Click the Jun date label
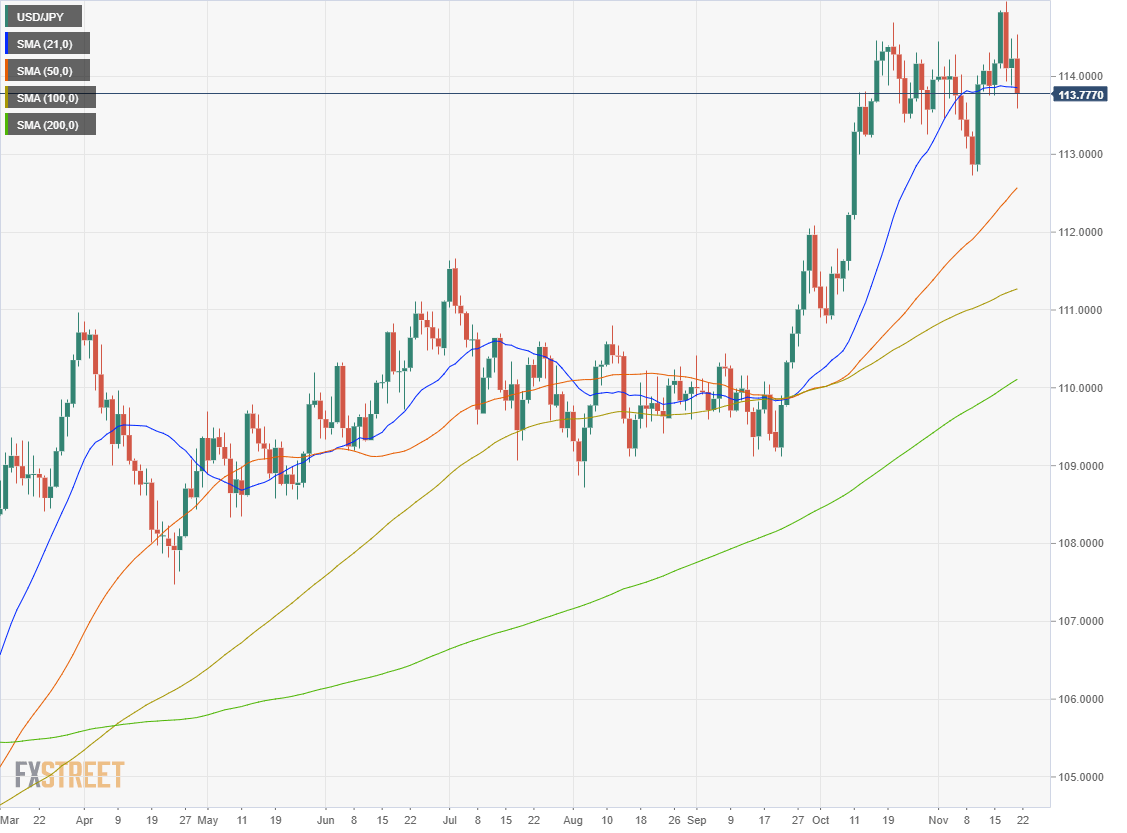Screen dimensions: 1127x833 pyautogui.click(x=326, y=820)
